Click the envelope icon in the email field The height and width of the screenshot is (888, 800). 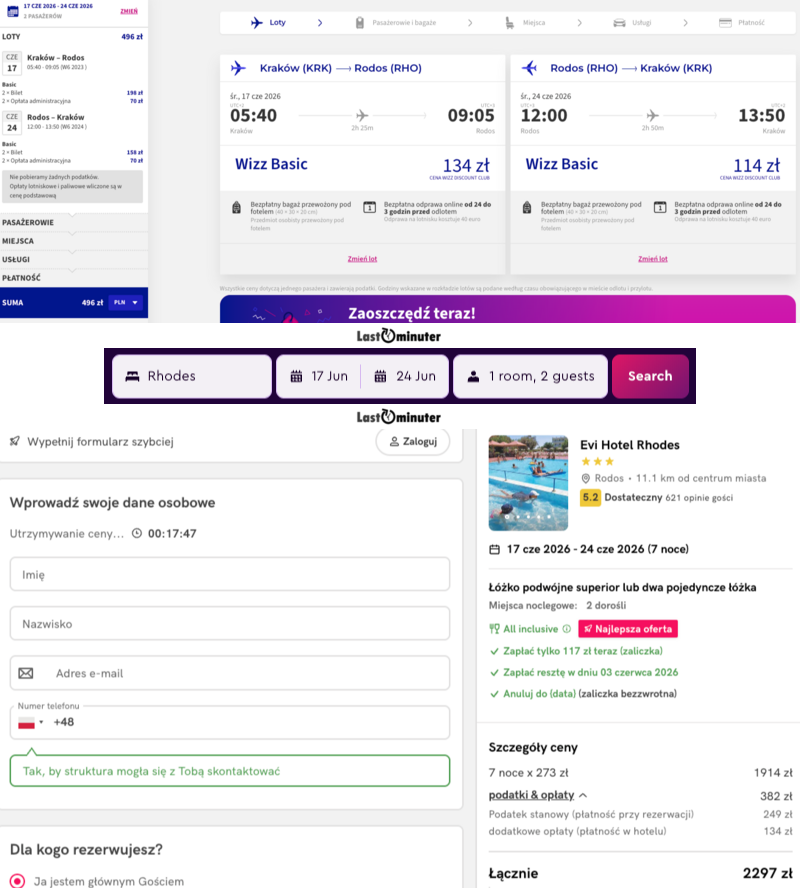click(x=26, y=673)
